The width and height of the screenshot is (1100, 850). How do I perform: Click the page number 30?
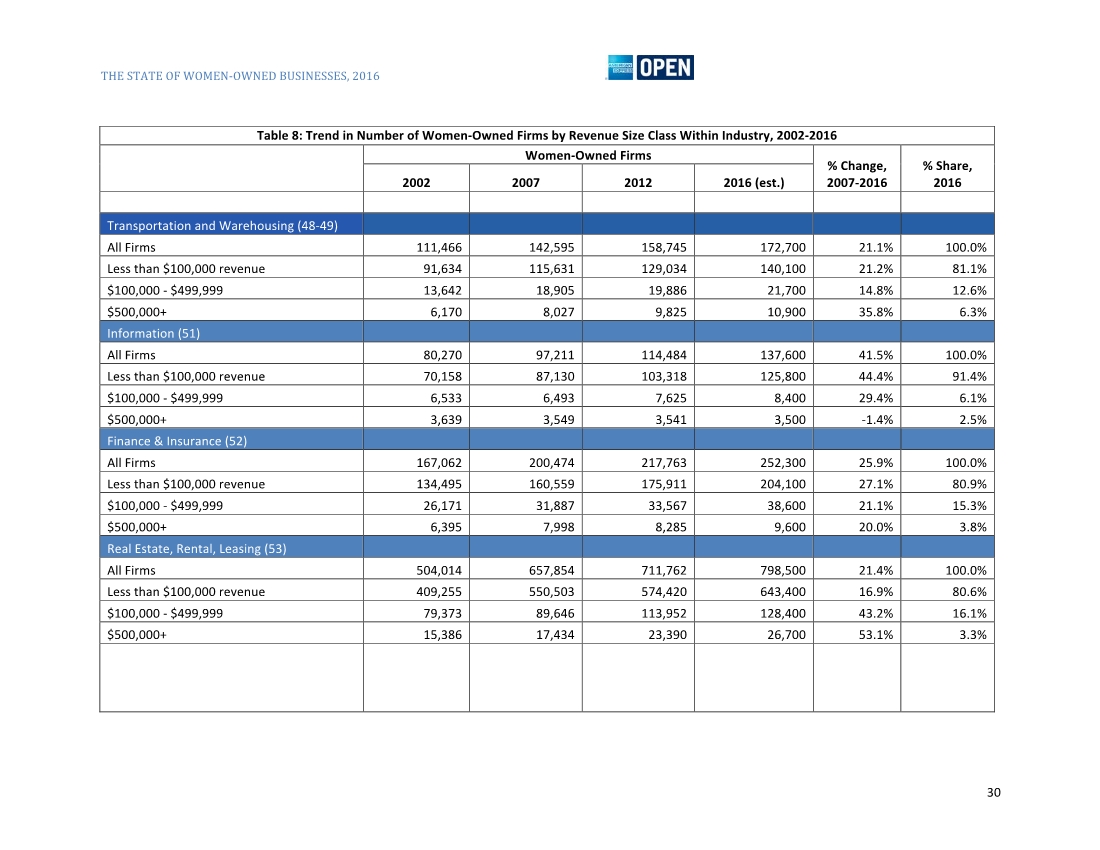[993, 793]
